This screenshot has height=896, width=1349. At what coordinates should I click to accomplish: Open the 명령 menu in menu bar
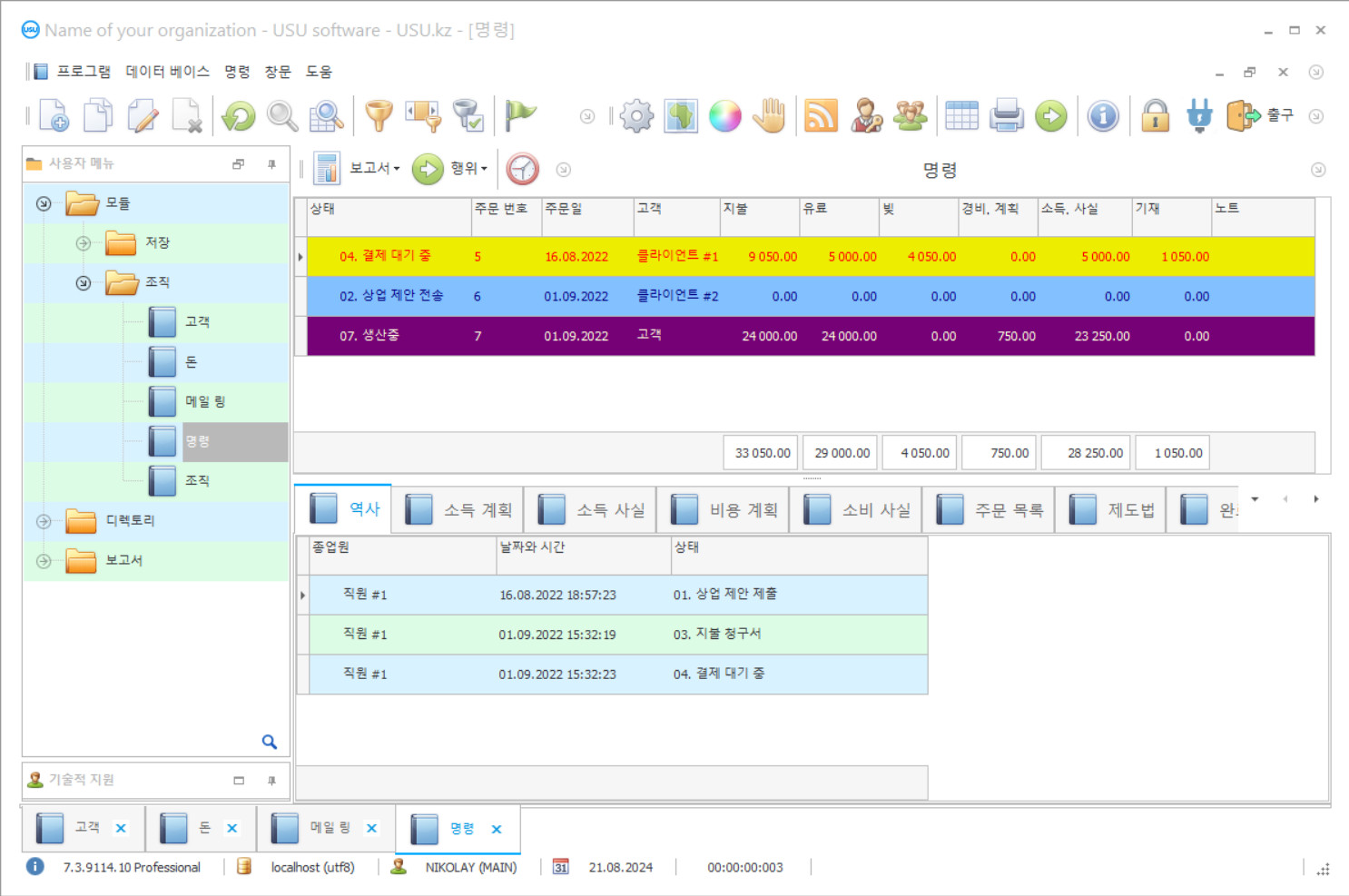pyautogui.click(x=238, y=72)
